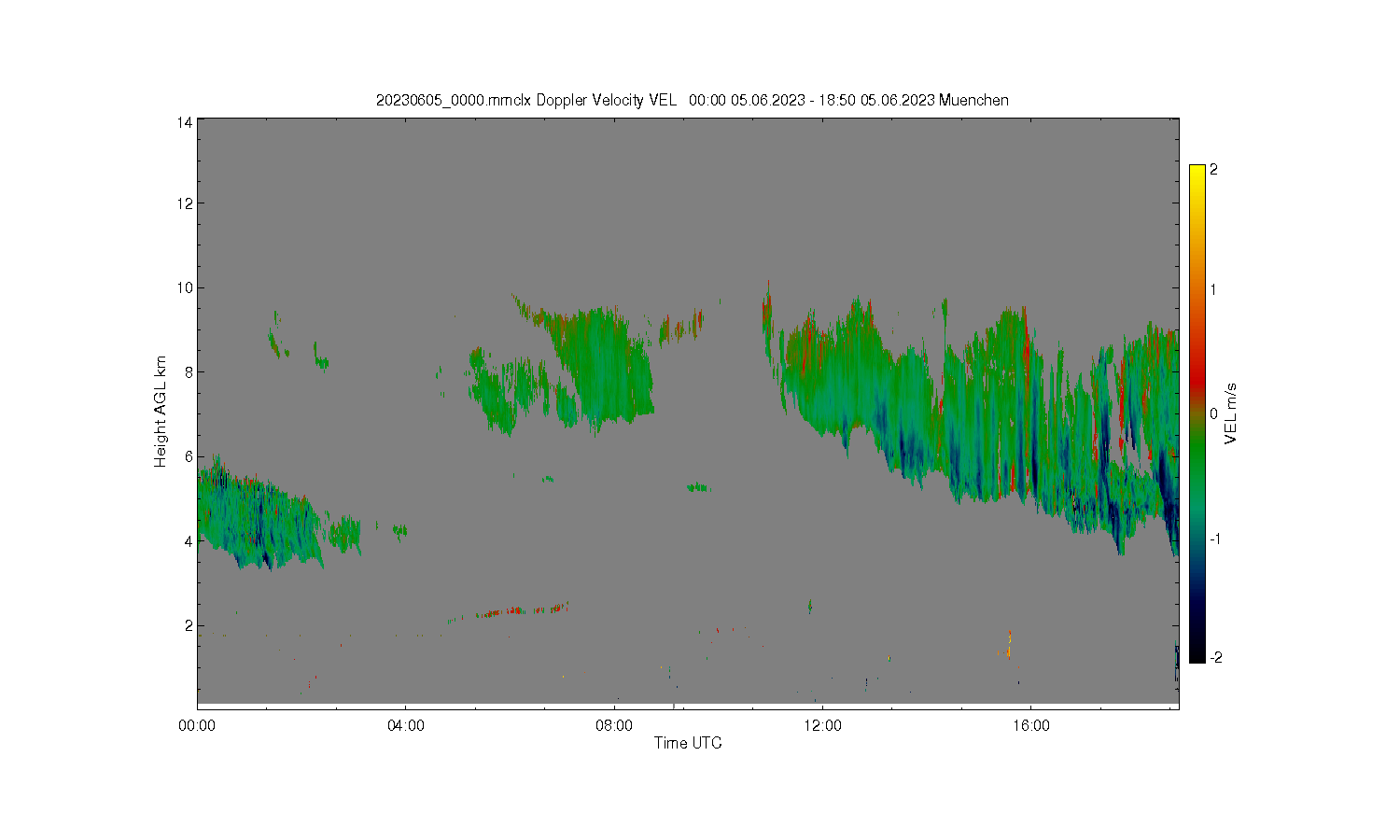Click the colorbar value -2 label

(1215, 658)
